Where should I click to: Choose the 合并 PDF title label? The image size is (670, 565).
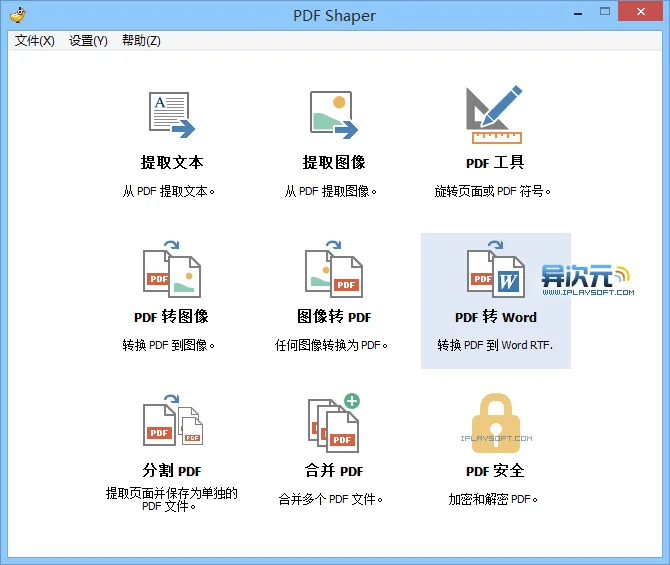point(334,471)
